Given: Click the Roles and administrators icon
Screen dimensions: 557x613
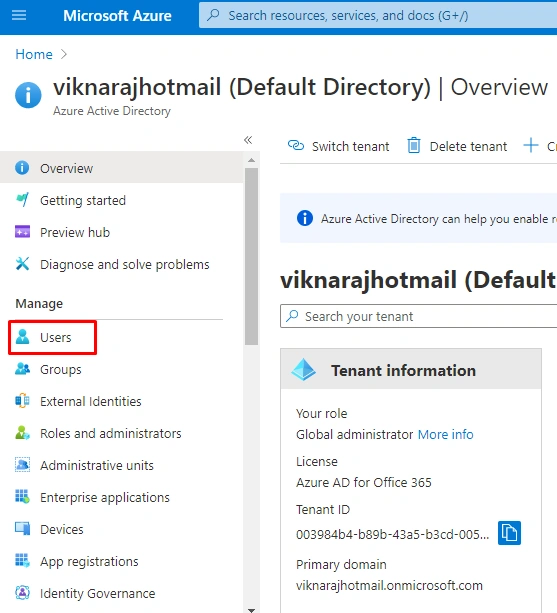Looking at the screenshot, I should [x=22, y=433].
